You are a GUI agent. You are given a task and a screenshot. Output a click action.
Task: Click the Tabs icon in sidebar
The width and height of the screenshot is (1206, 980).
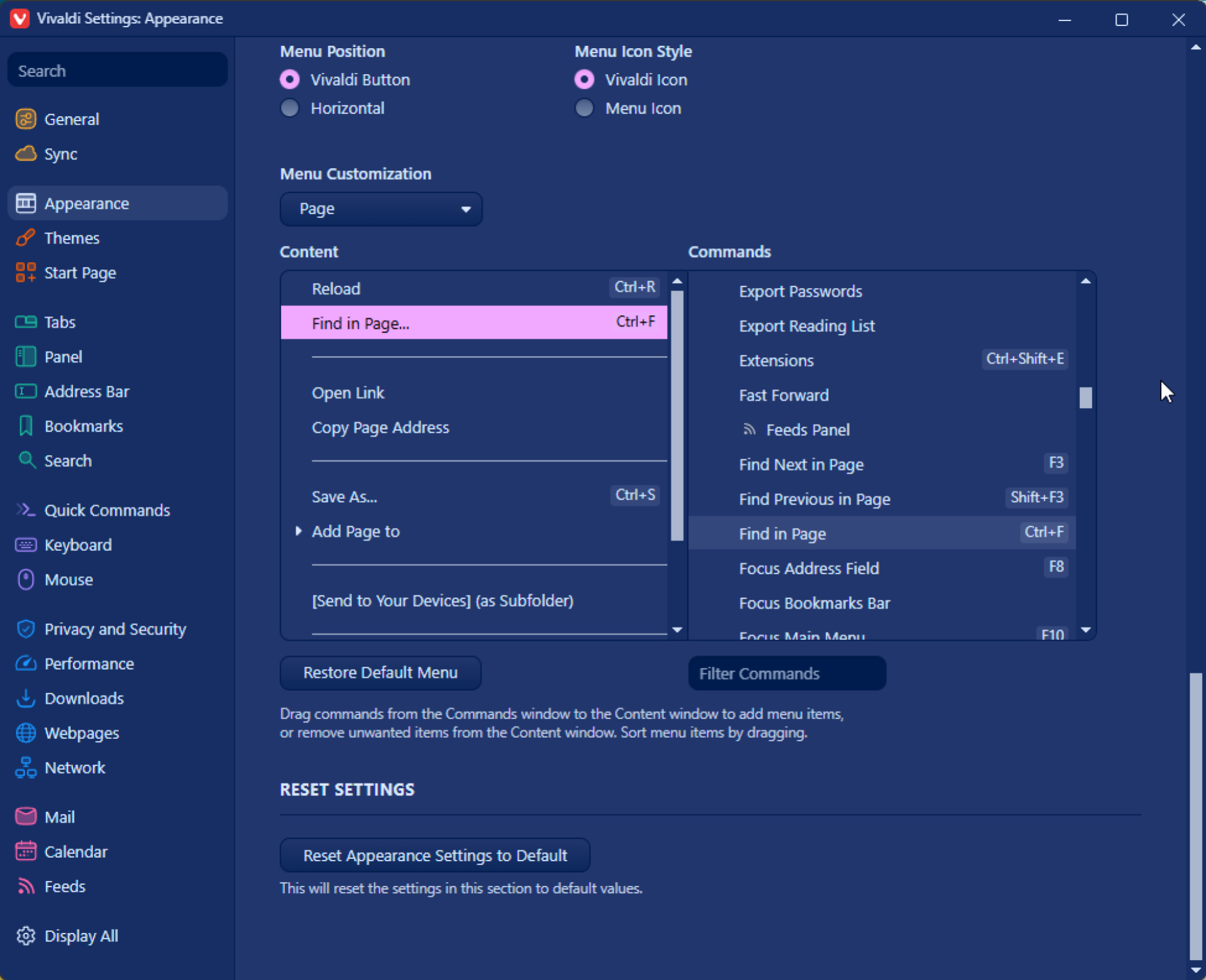(25, 322)
